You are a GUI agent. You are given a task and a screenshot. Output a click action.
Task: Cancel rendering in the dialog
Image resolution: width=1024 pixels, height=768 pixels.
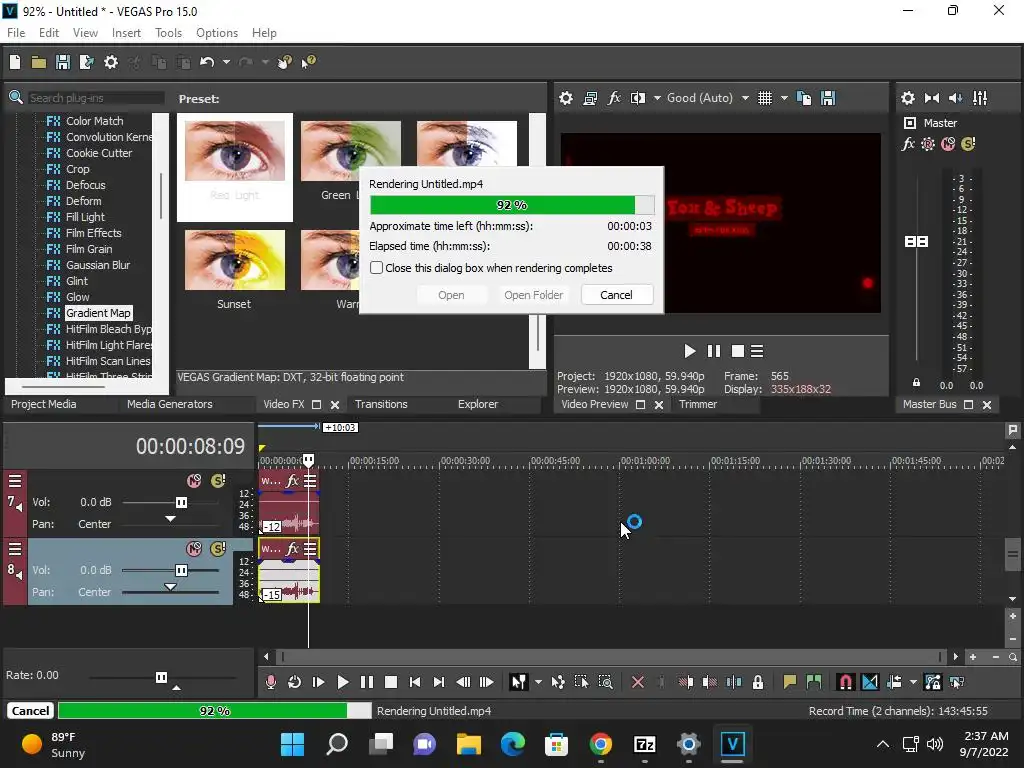[616, 295]
